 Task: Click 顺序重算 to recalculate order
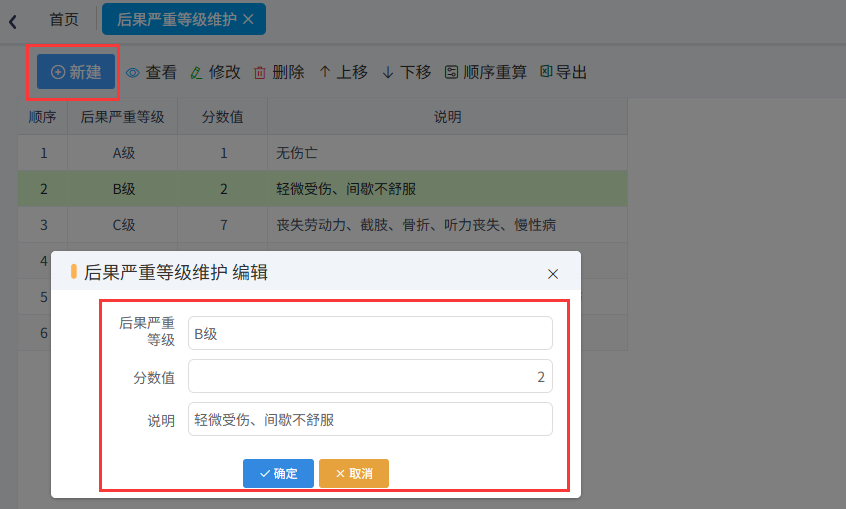tap(485, 72)
